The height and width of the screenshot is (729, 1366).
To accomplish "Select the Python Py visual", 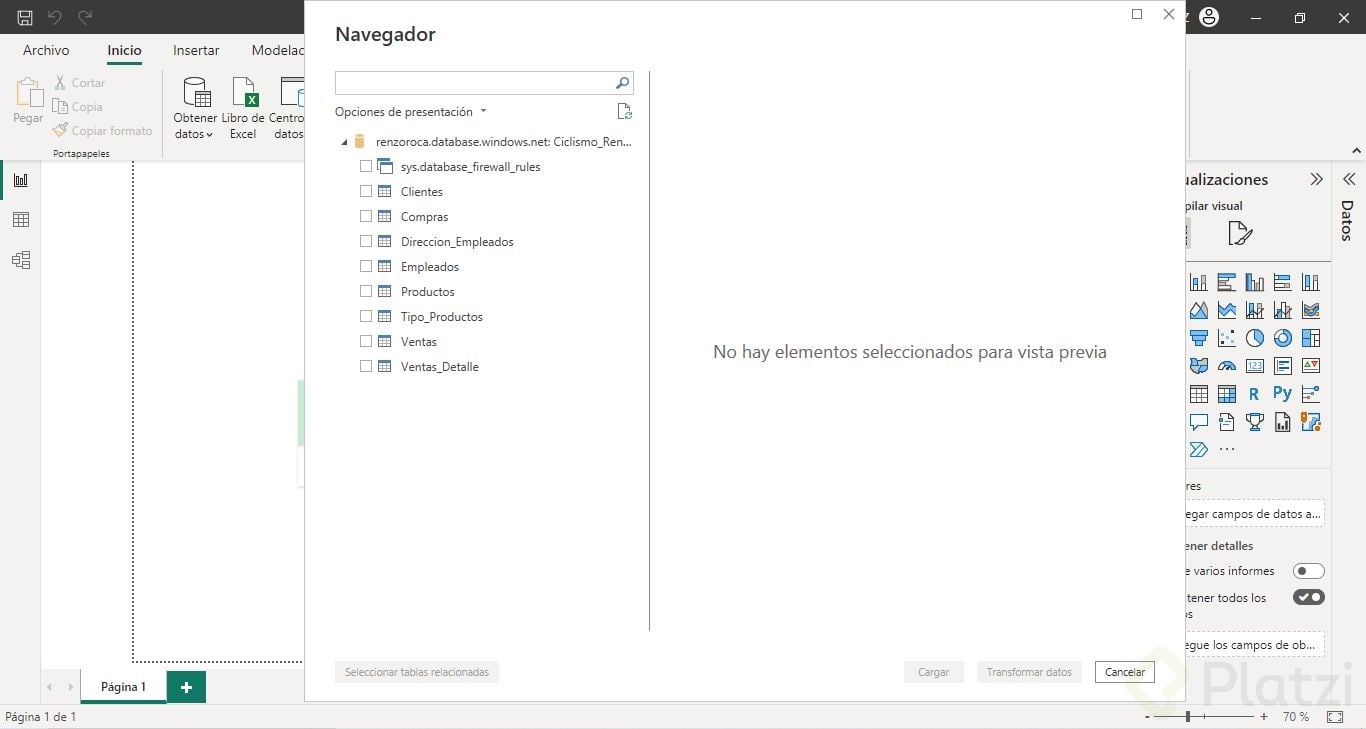I will point(1282,394).
